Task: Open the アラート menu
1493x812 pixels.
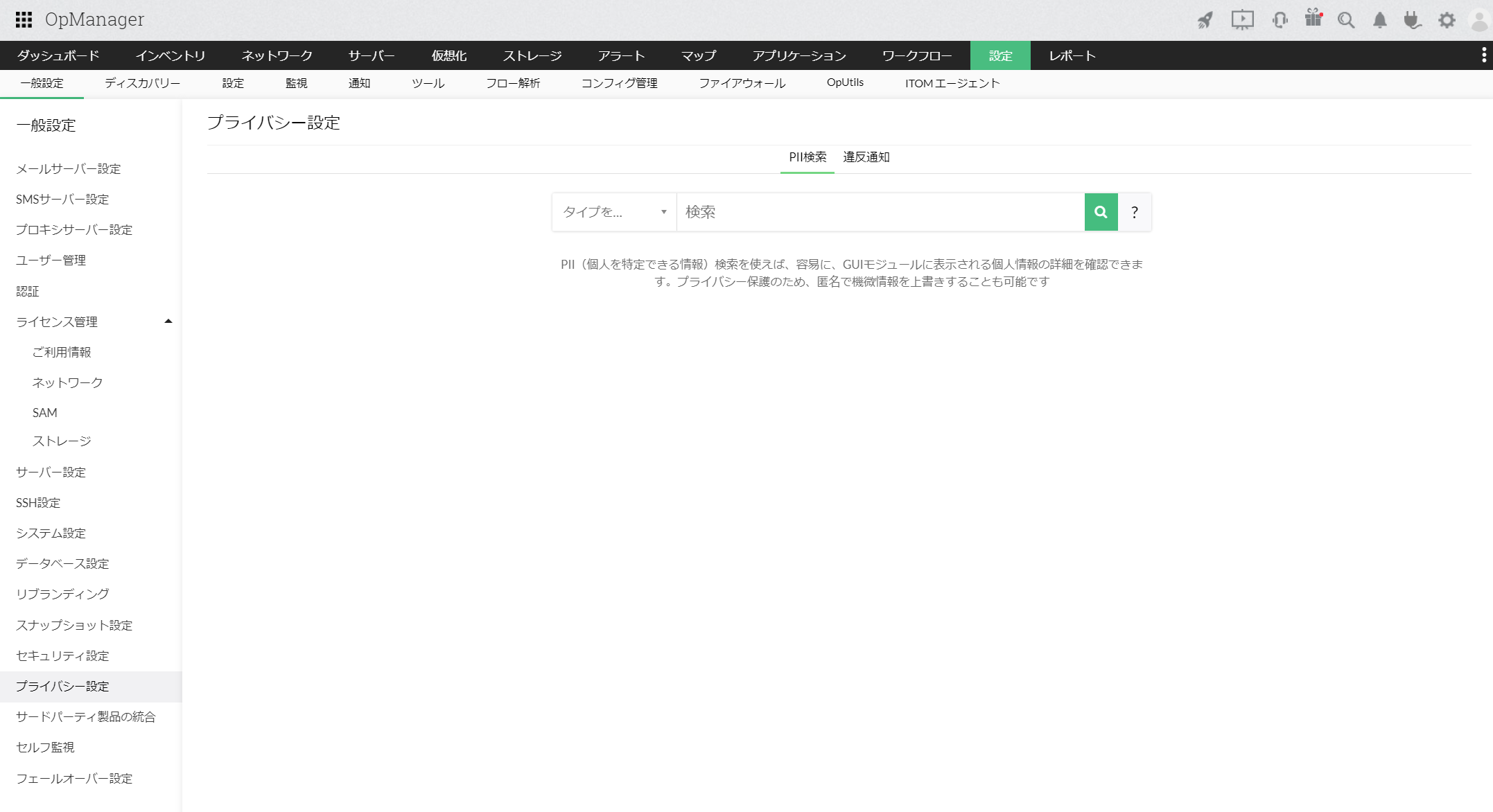Action: click(x=622, y=55)
